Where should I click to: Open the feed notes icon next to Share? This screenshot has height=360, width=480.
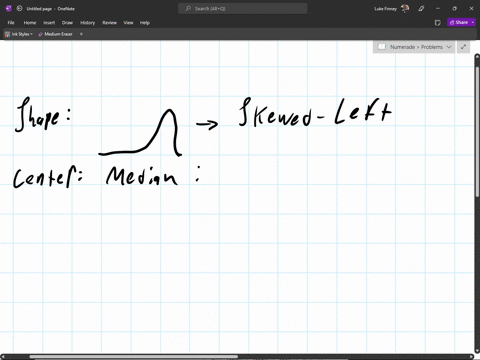pos(438,23)
